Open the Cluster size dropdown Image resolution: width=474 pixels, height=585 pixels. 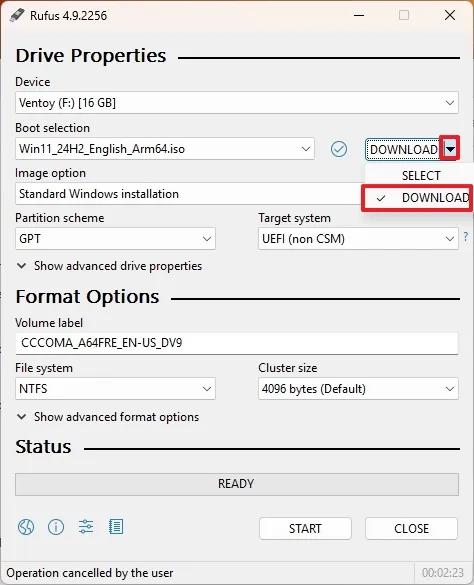358,389
